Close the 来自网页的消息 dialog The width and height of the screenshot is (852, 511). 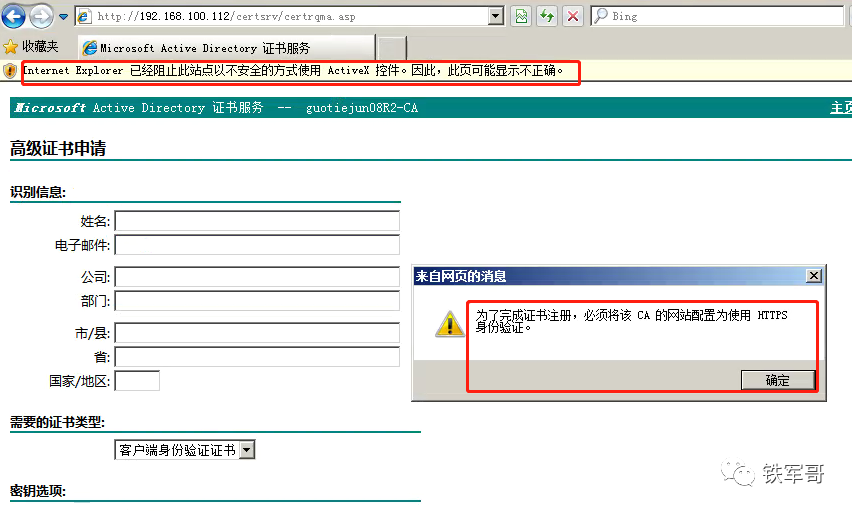[x=814, y=276]
